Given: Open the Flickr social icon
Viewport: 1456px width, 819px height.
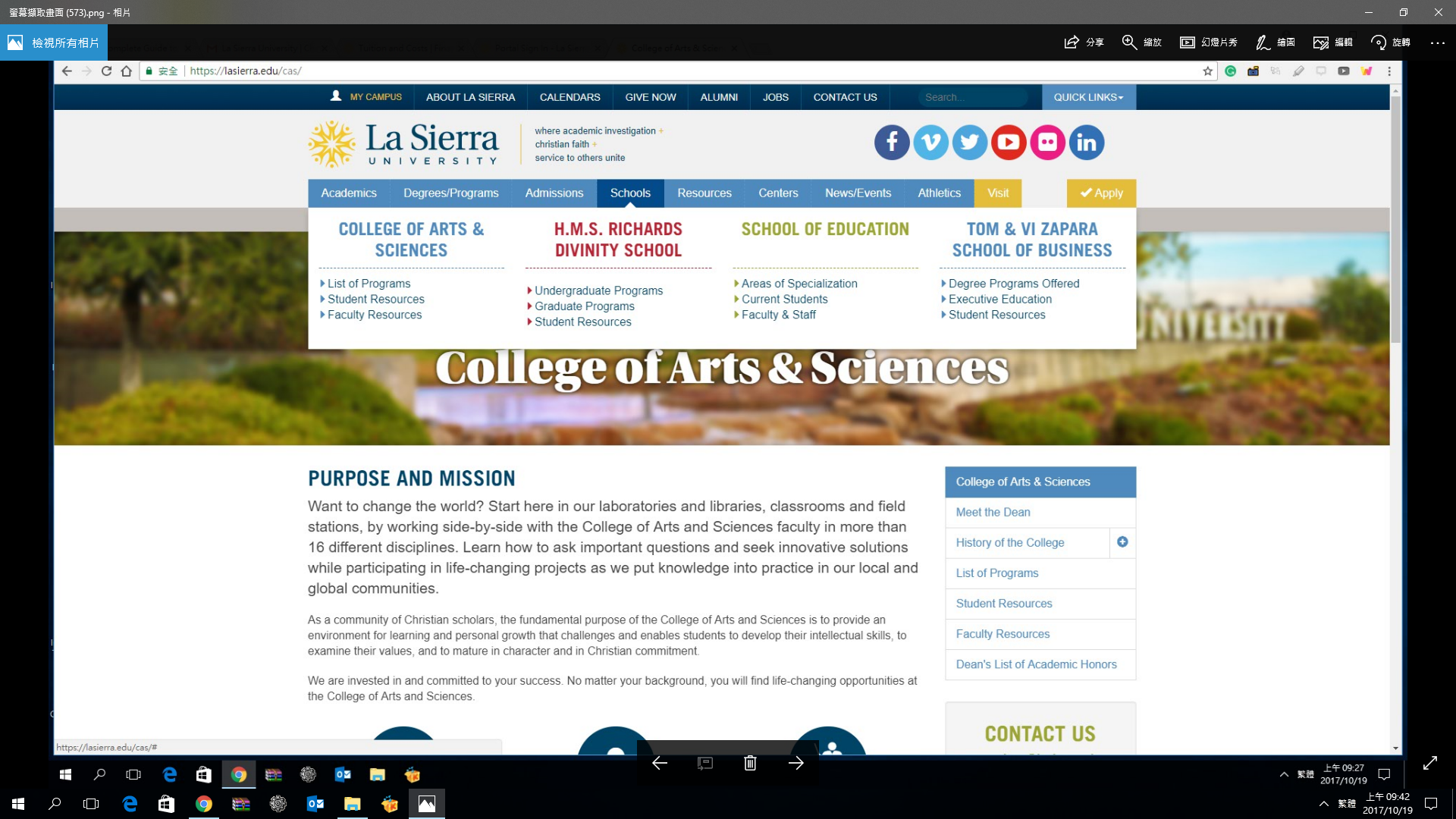Looking at the screenshot, I should pyautogui.click(x=1047, y=143).
